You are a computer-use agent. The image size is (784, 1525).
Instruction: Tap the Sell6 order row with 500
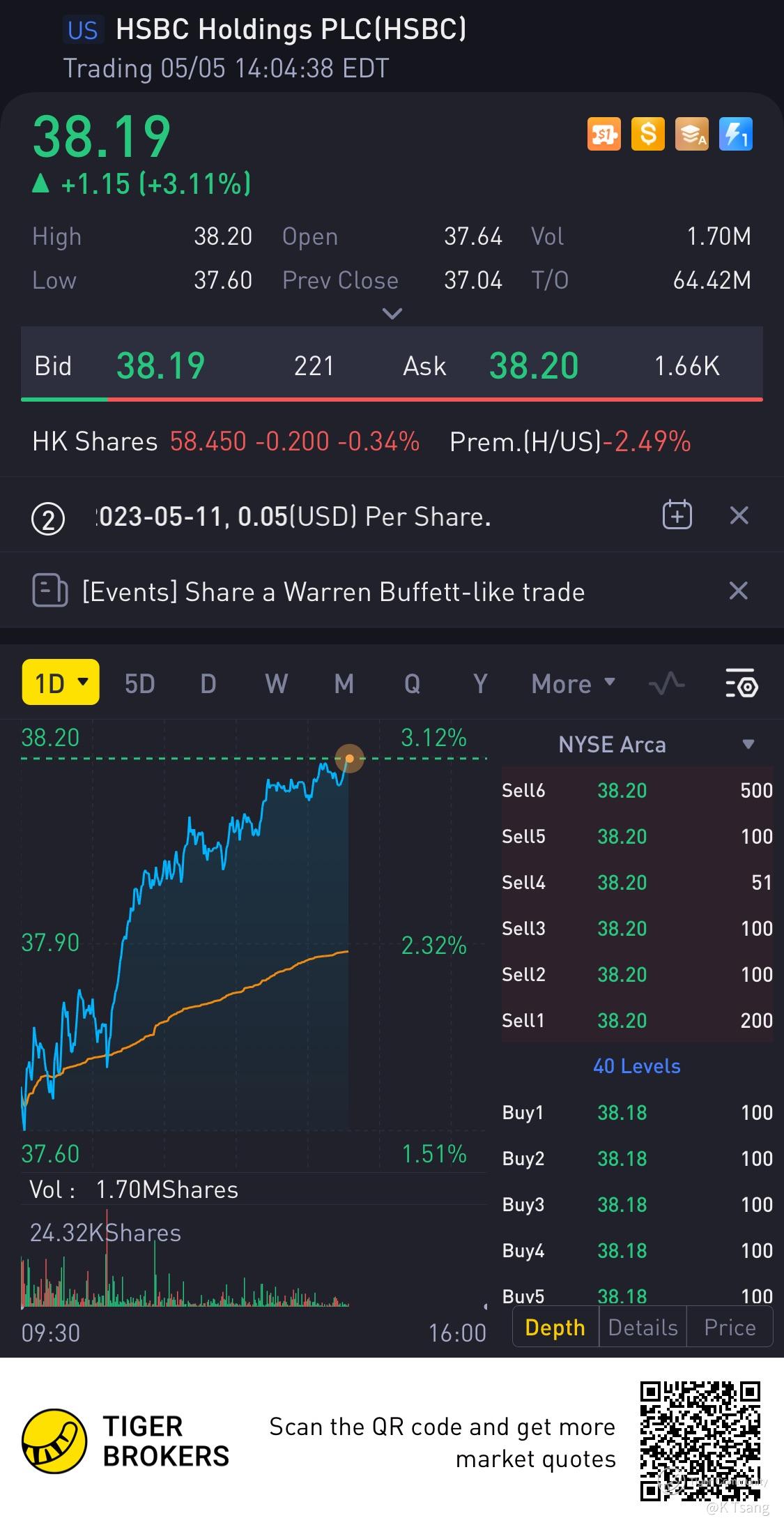coord(637,790)
